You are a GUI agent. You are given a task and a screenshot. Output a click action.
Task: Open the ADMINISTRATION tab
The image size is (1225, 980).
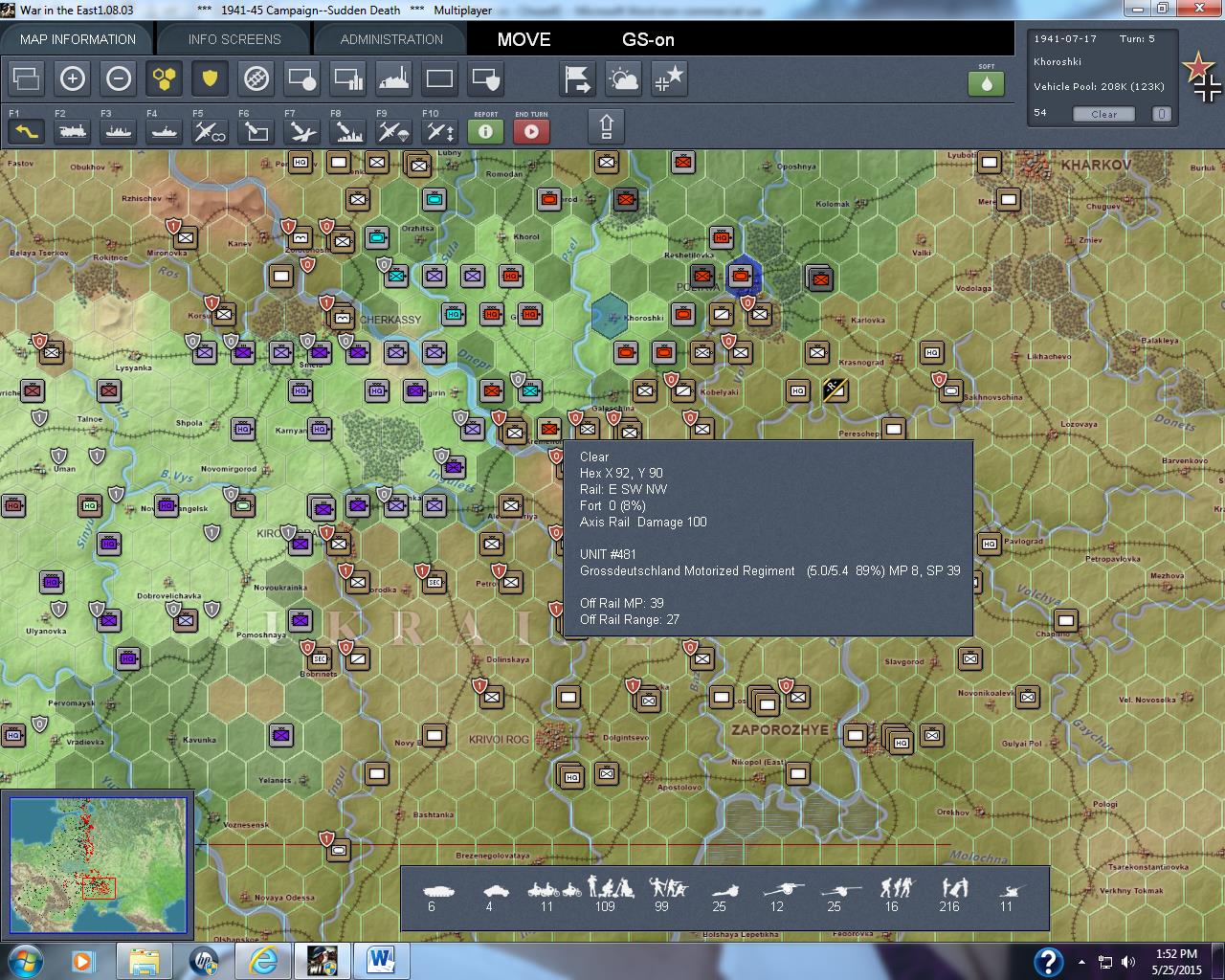click(391, 39)
